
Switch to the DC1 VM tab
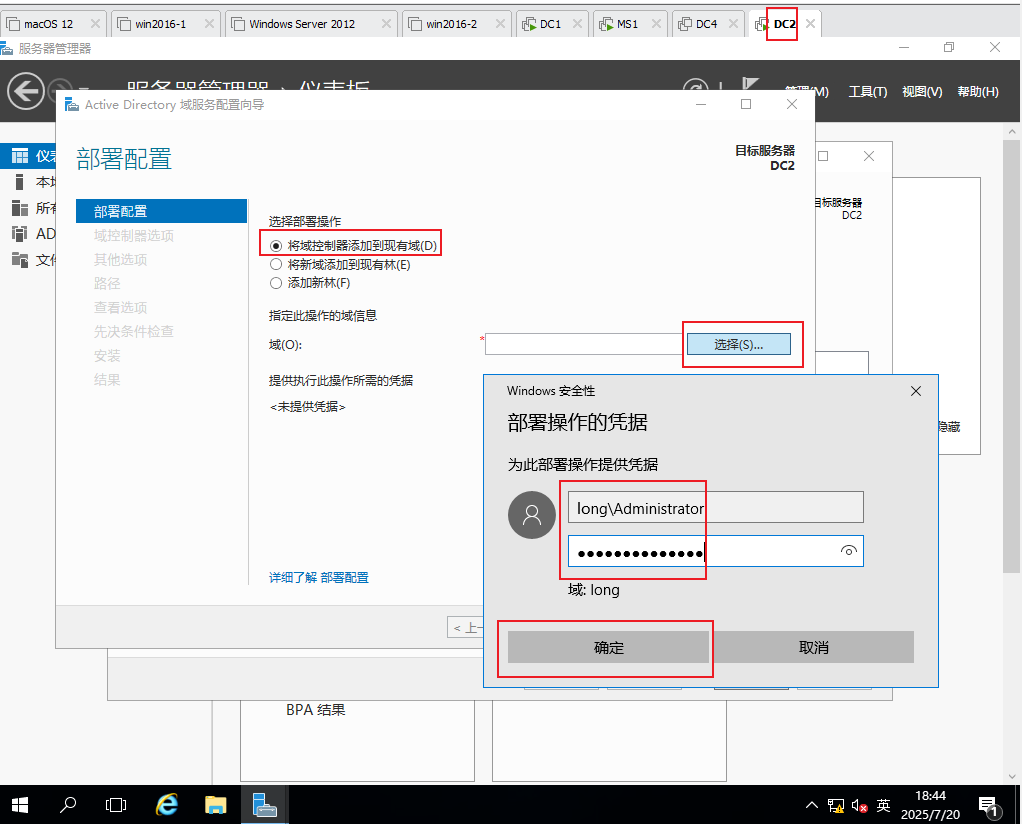click(x=550, y=24)
